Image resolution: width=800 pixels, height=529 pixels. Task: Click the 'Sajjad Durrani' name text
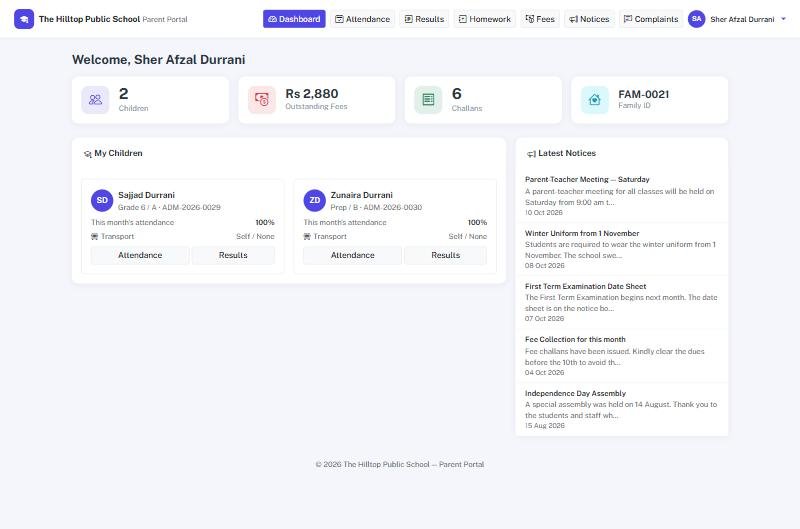[x=146, y=195]
